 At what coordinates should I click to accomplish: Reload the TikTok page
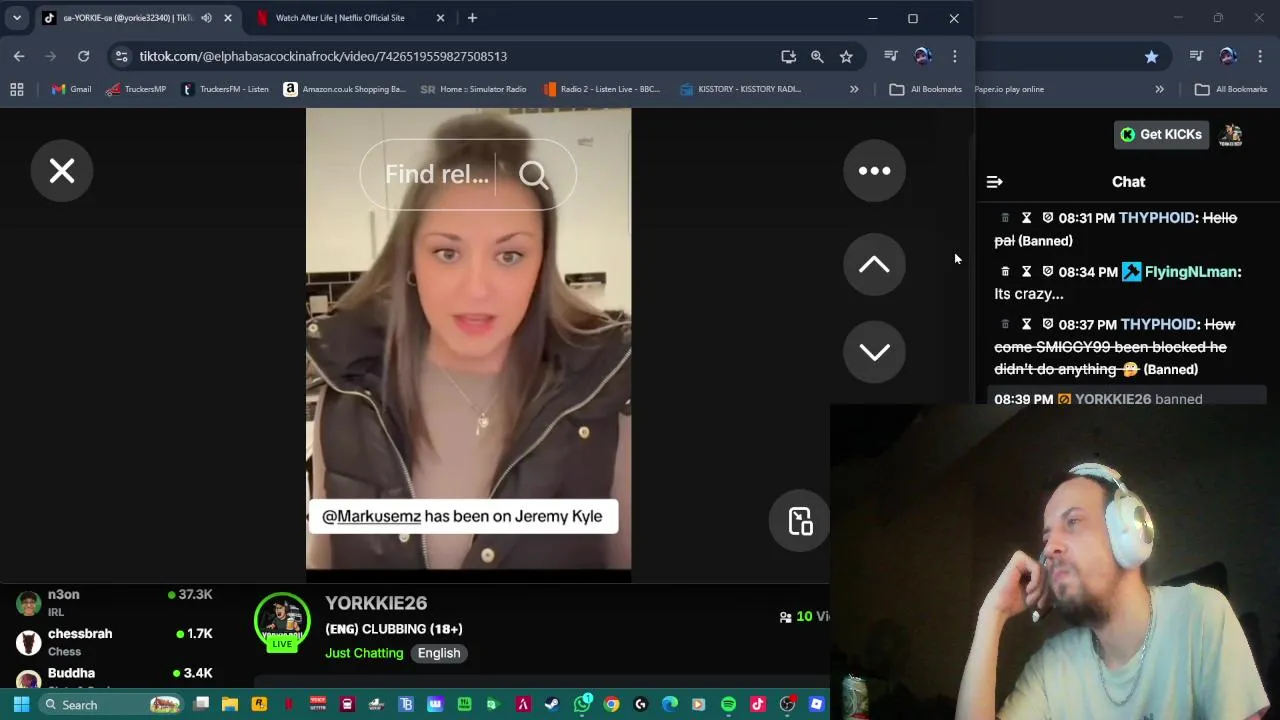point(83,56)
